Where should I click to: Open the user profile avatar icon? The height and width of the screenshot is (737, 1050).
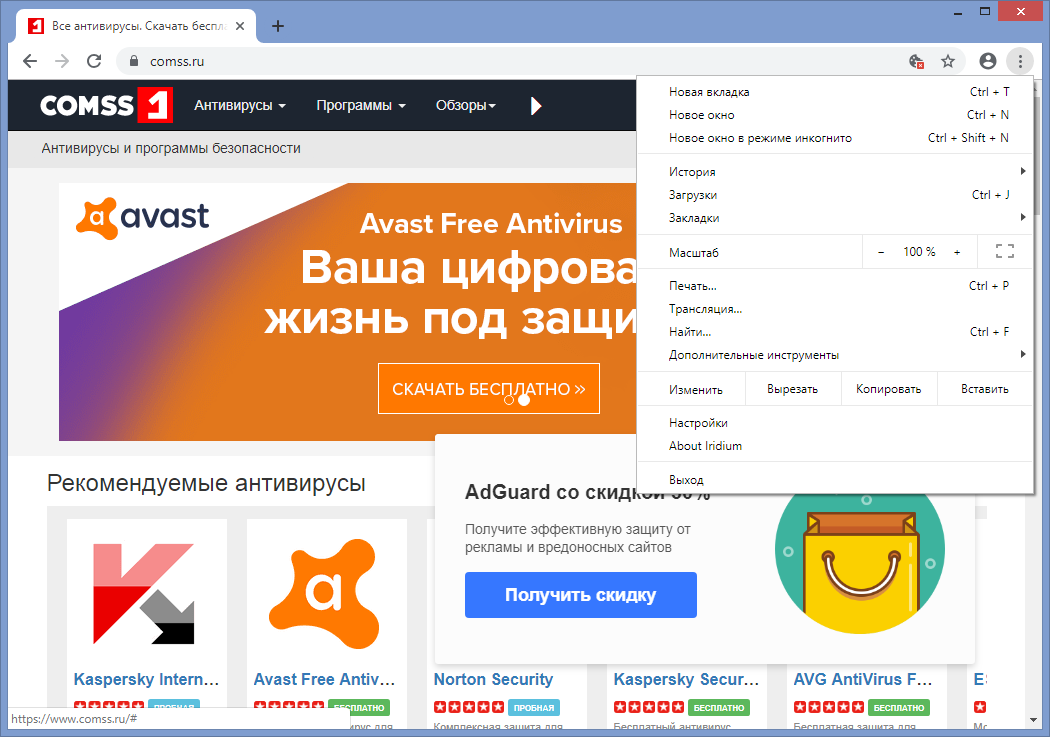point(988,61)
